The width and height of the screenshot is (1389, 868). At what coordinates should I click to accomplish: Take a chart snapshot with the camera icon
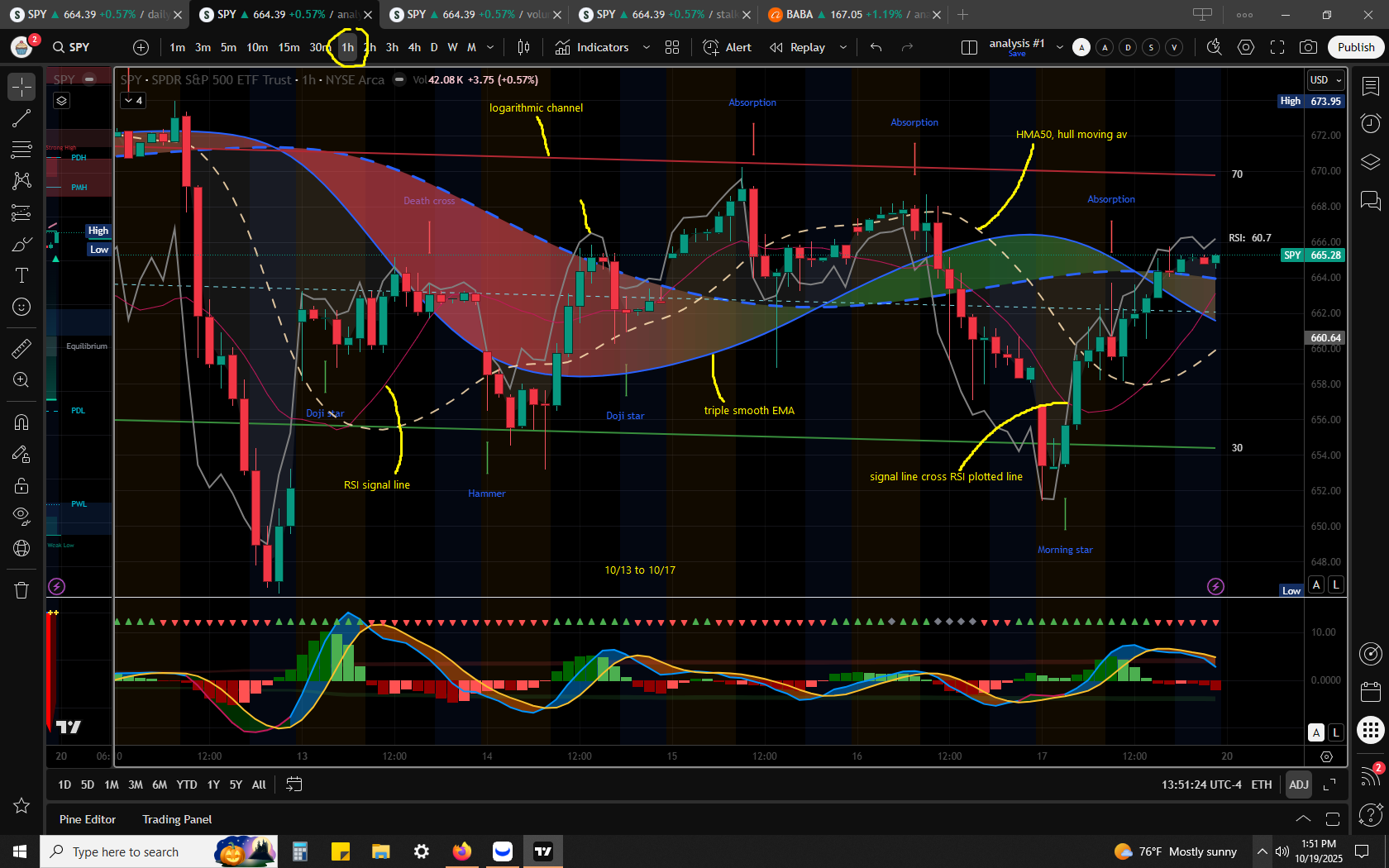click(1308, 47)
